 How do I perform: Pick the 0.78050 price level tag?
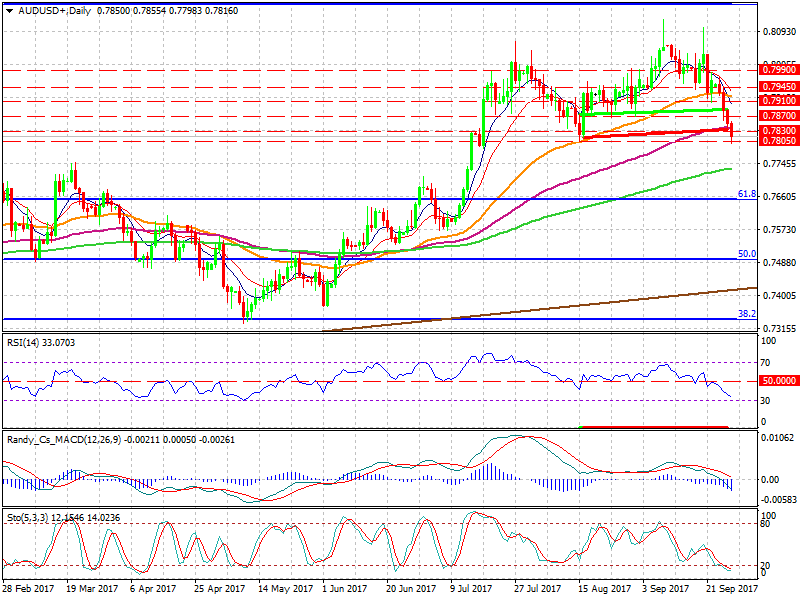tap(778, 141)
